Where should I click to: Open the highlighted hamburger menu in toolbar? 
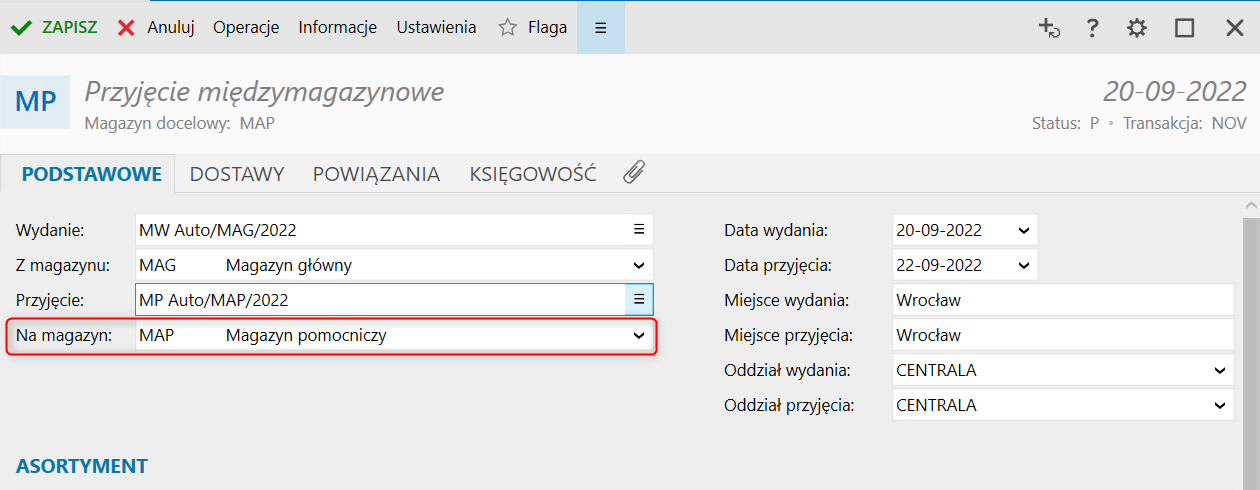[x=601, y=28]
